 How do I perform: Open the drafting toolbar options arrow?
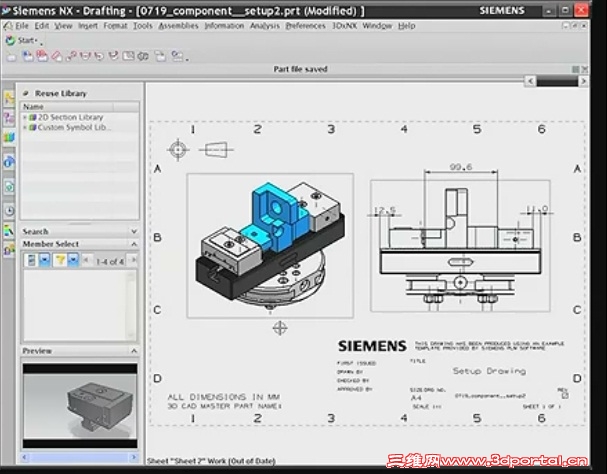click(x=188, y=59)
